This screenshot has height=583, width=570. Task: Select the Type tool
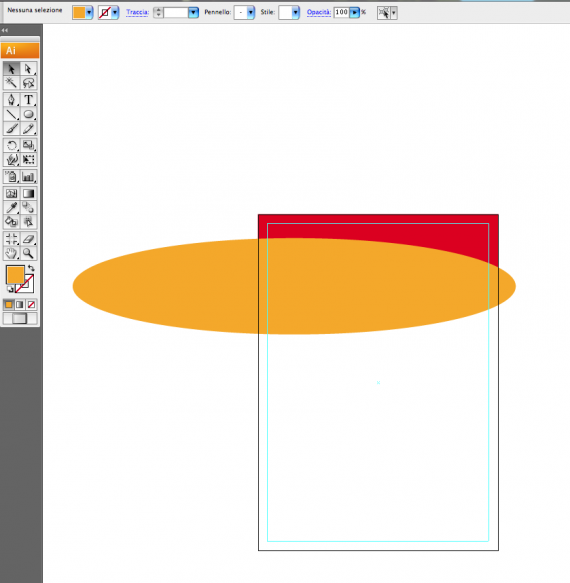(x=28, y=100)
